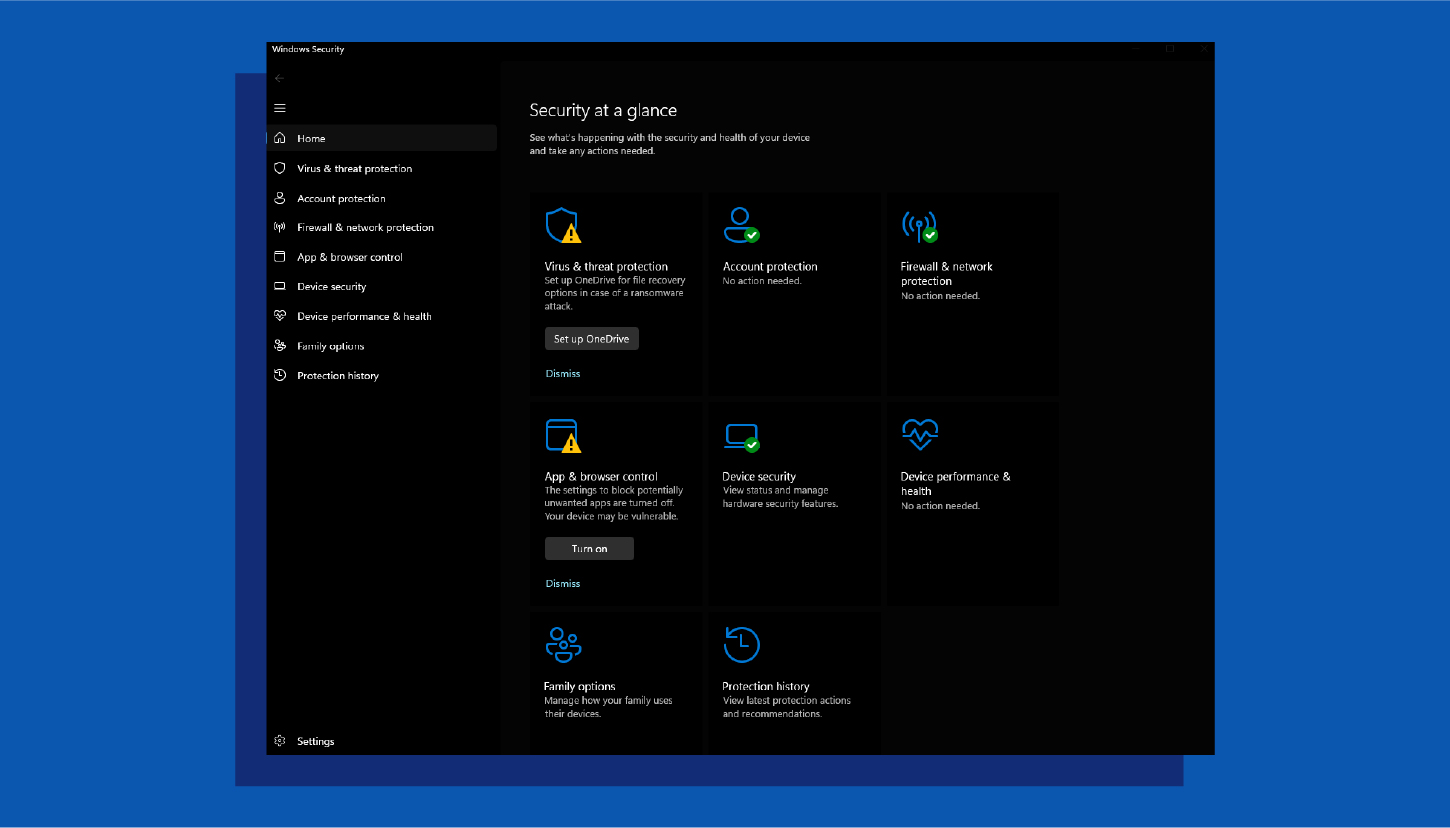Click the Set up OneDrive button
The image size is (1450, 828).
[591, 338]
